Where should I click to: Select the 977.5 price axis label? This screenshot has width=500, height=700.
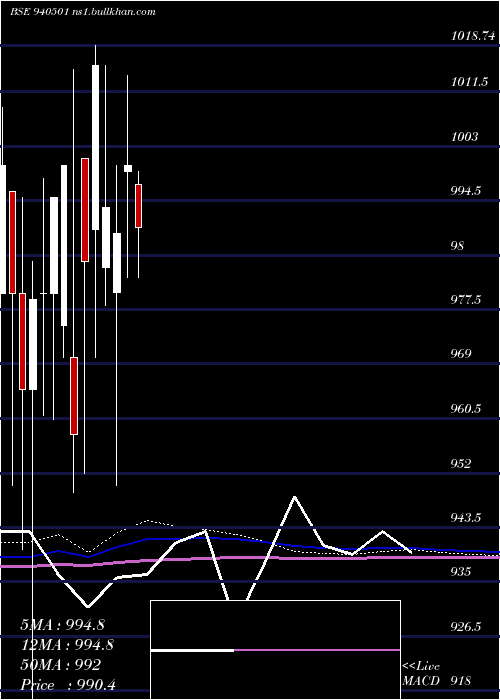[466, 300]
